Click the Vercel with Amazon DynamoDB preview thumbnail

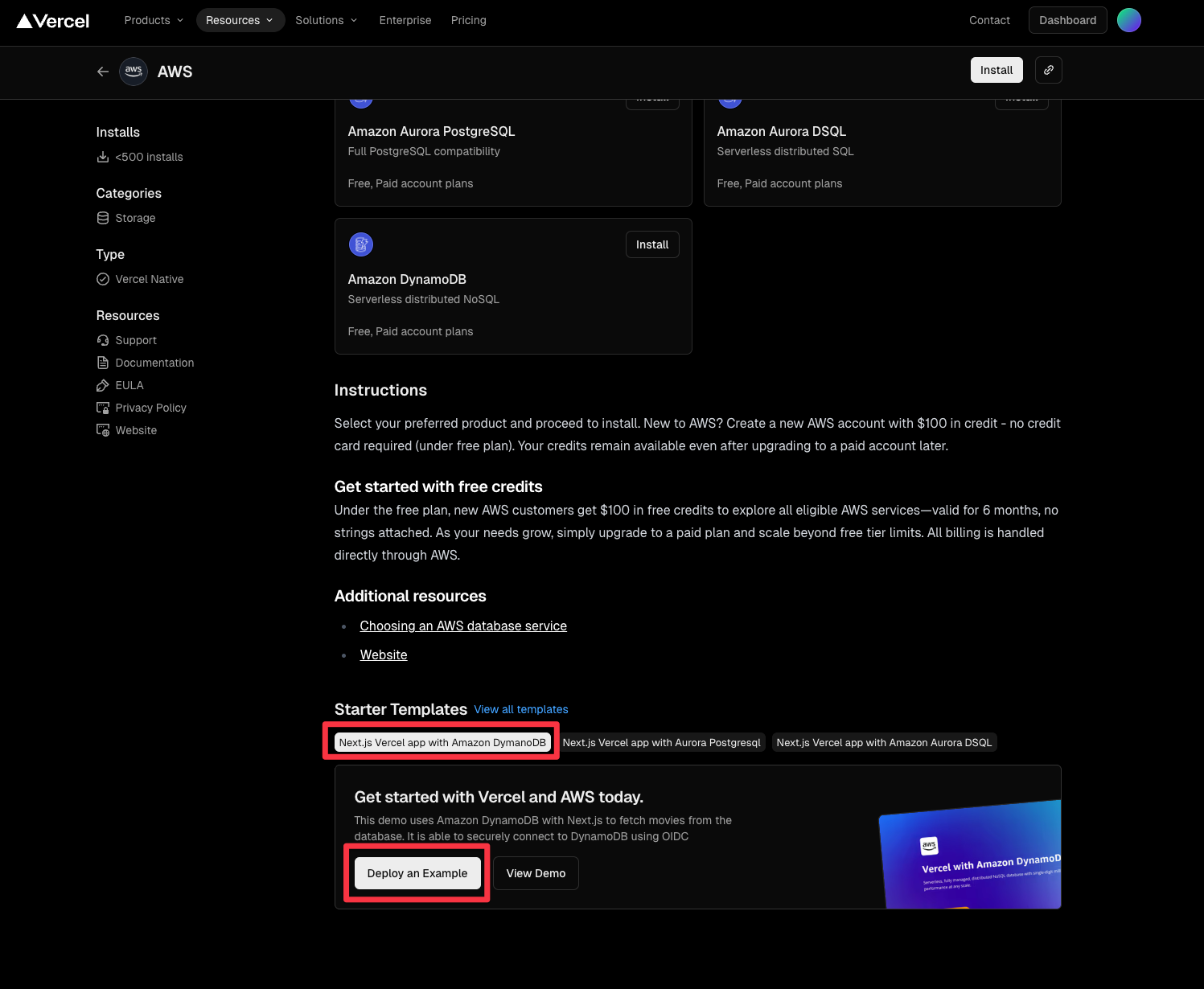coord(972,856)
